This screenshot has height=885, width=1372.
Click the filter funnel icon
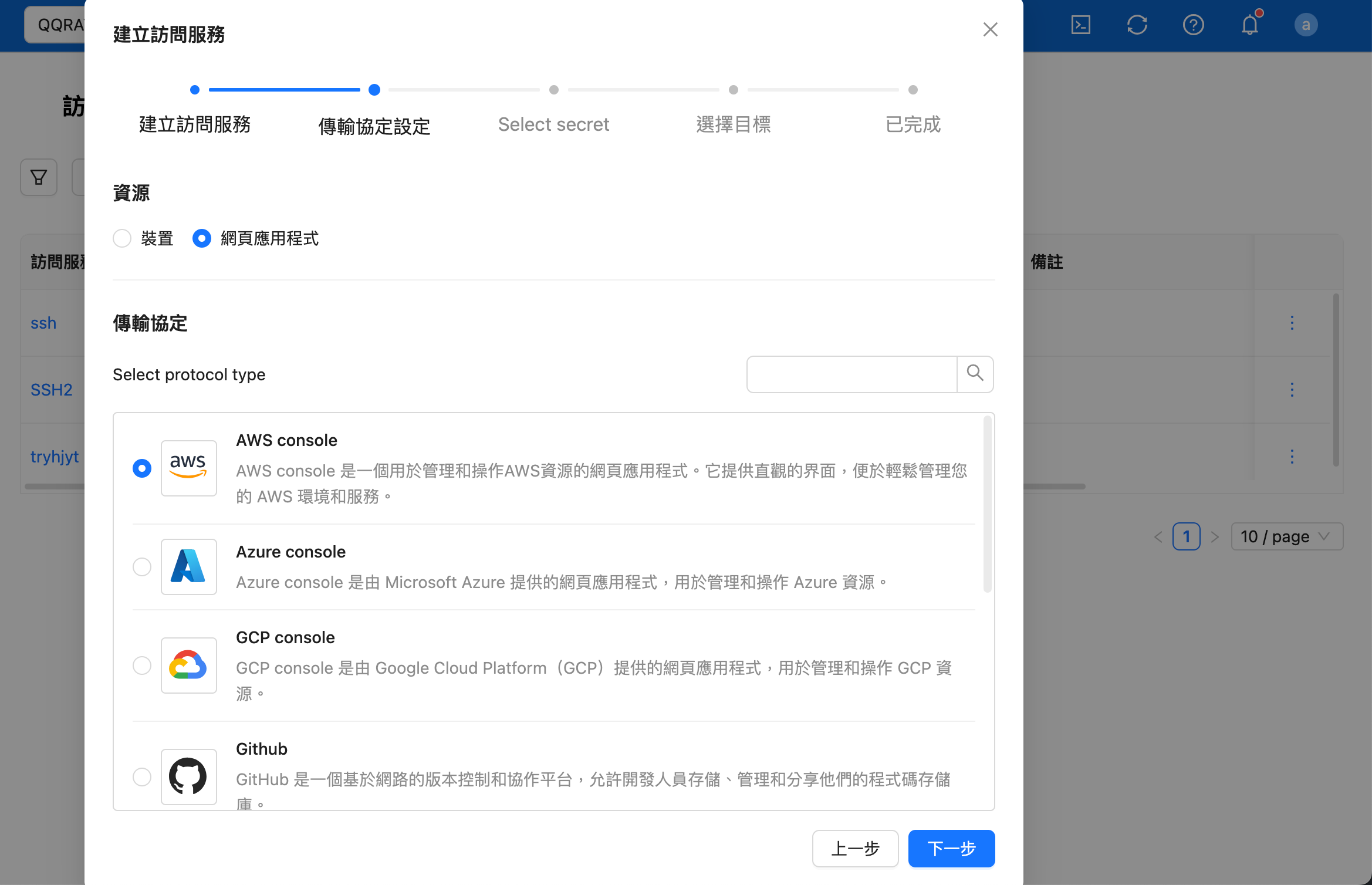39,177
